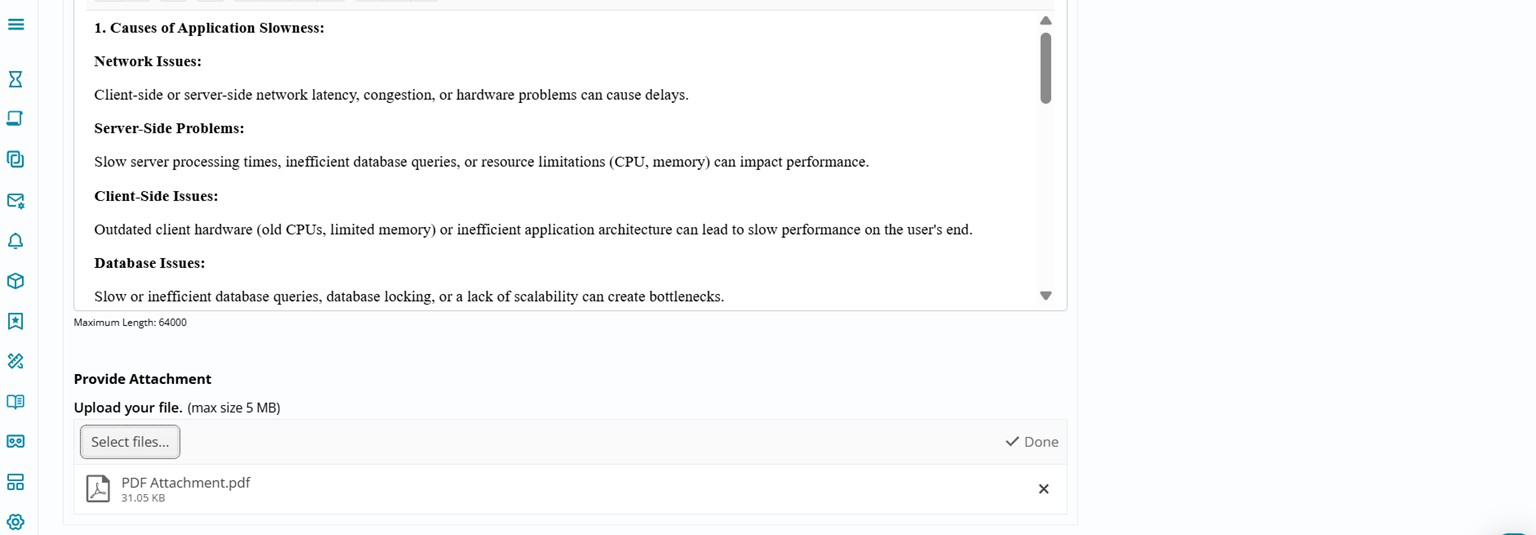Click the scroll document sidebar icon

click(16, 119)
